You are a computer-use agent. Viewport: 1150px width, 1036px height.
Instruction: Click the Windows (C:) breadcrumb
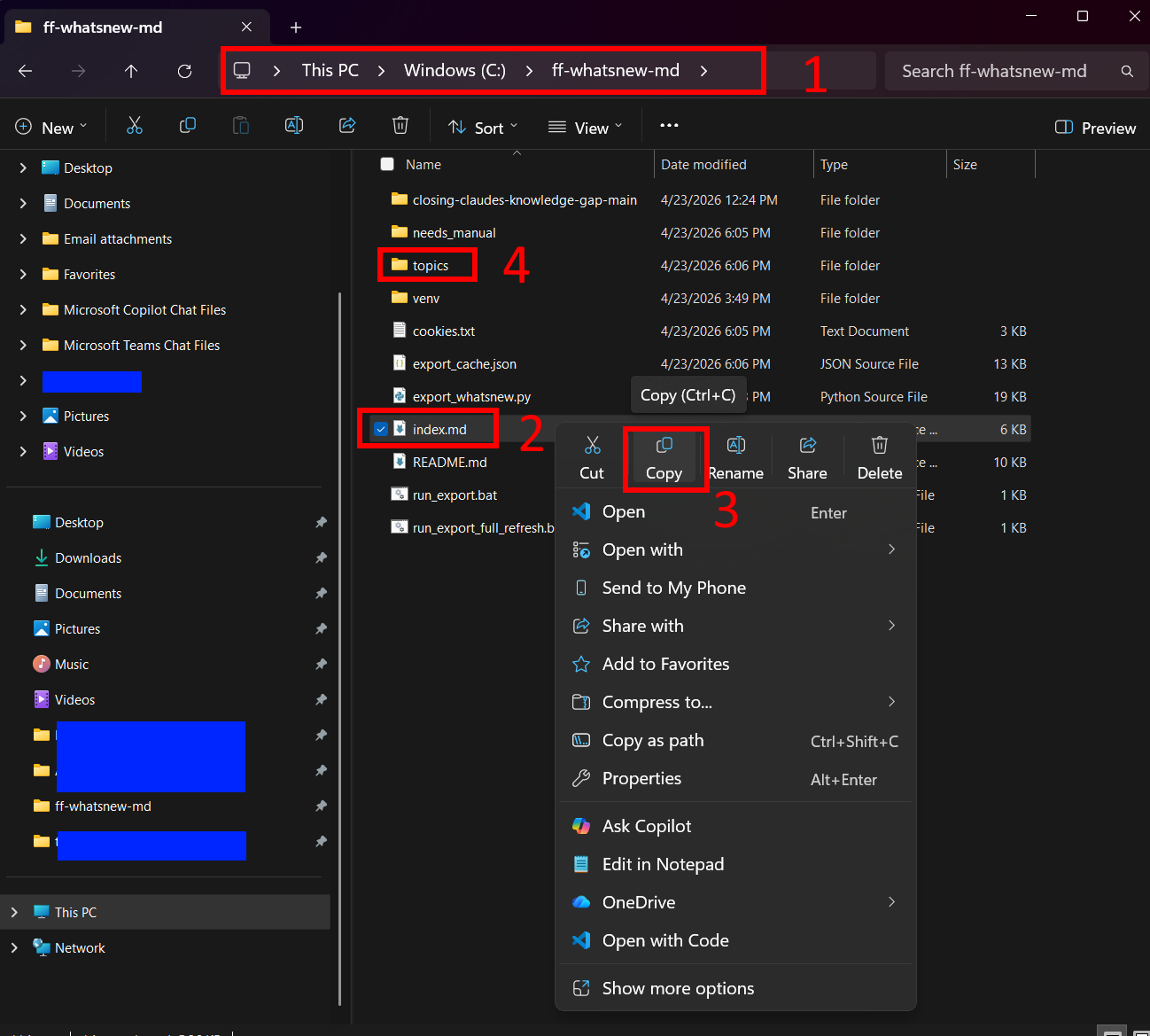(x=455, y=70)
